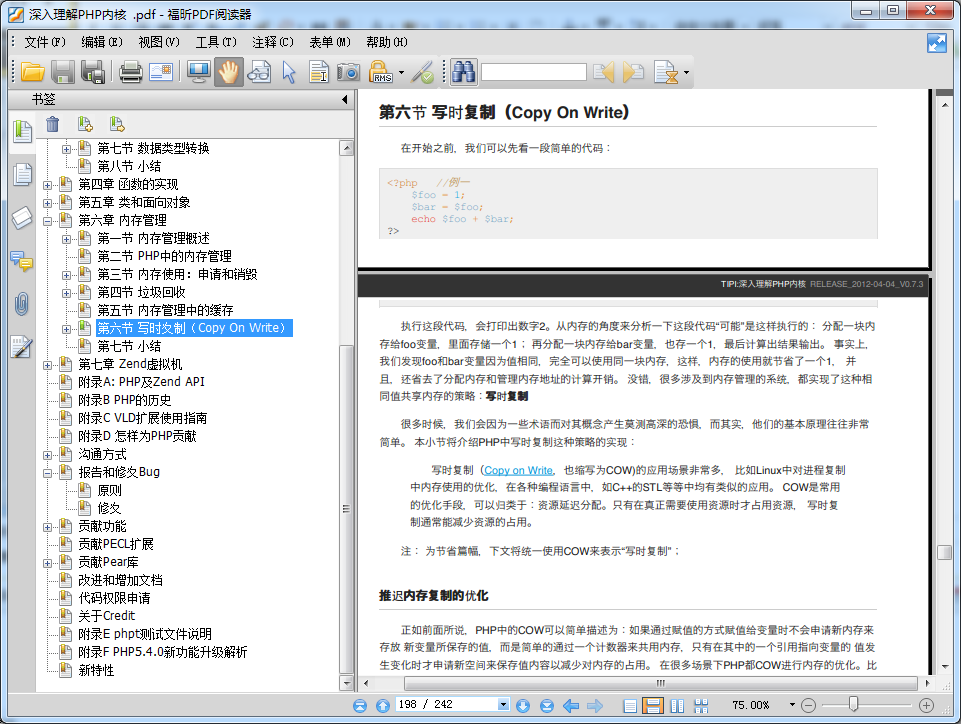Expand the 贡献Pear库 node

(x=47, y=563)
